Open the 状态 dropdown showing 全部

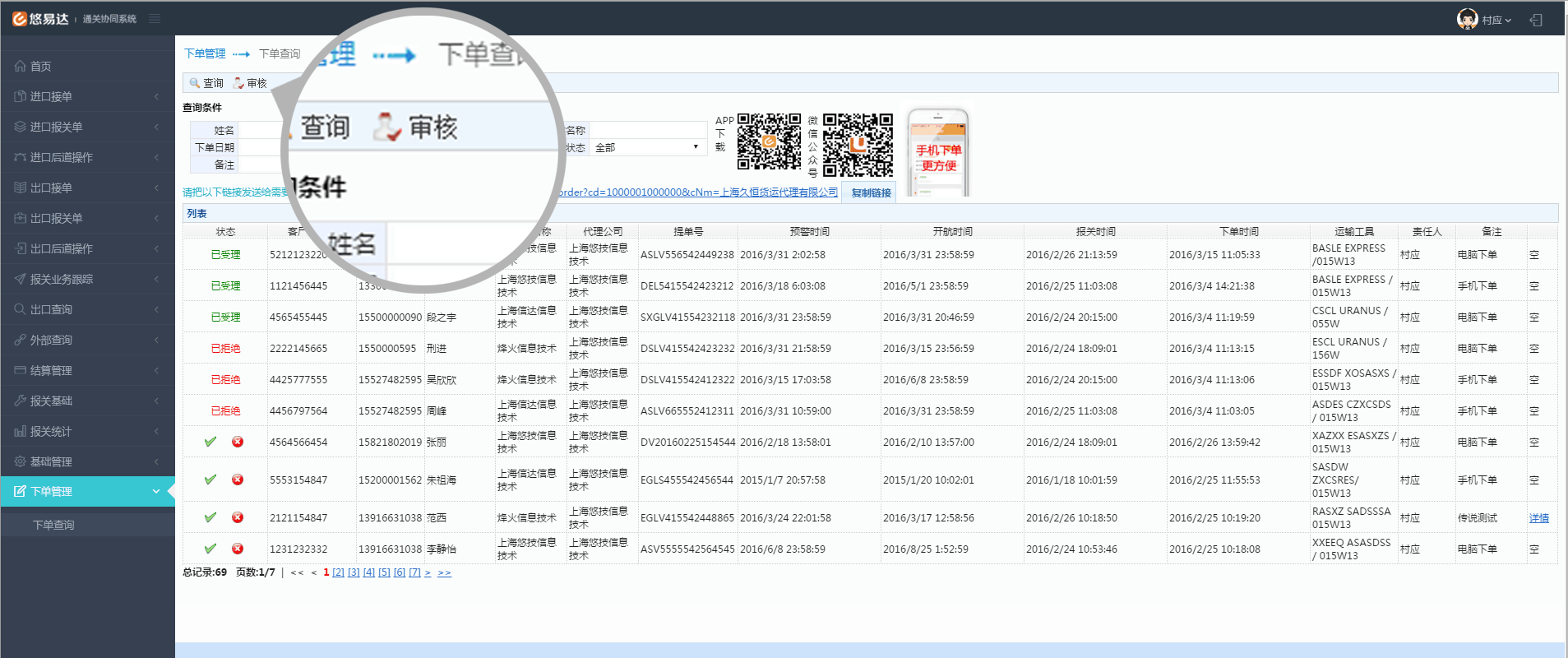tap(646, 147)
